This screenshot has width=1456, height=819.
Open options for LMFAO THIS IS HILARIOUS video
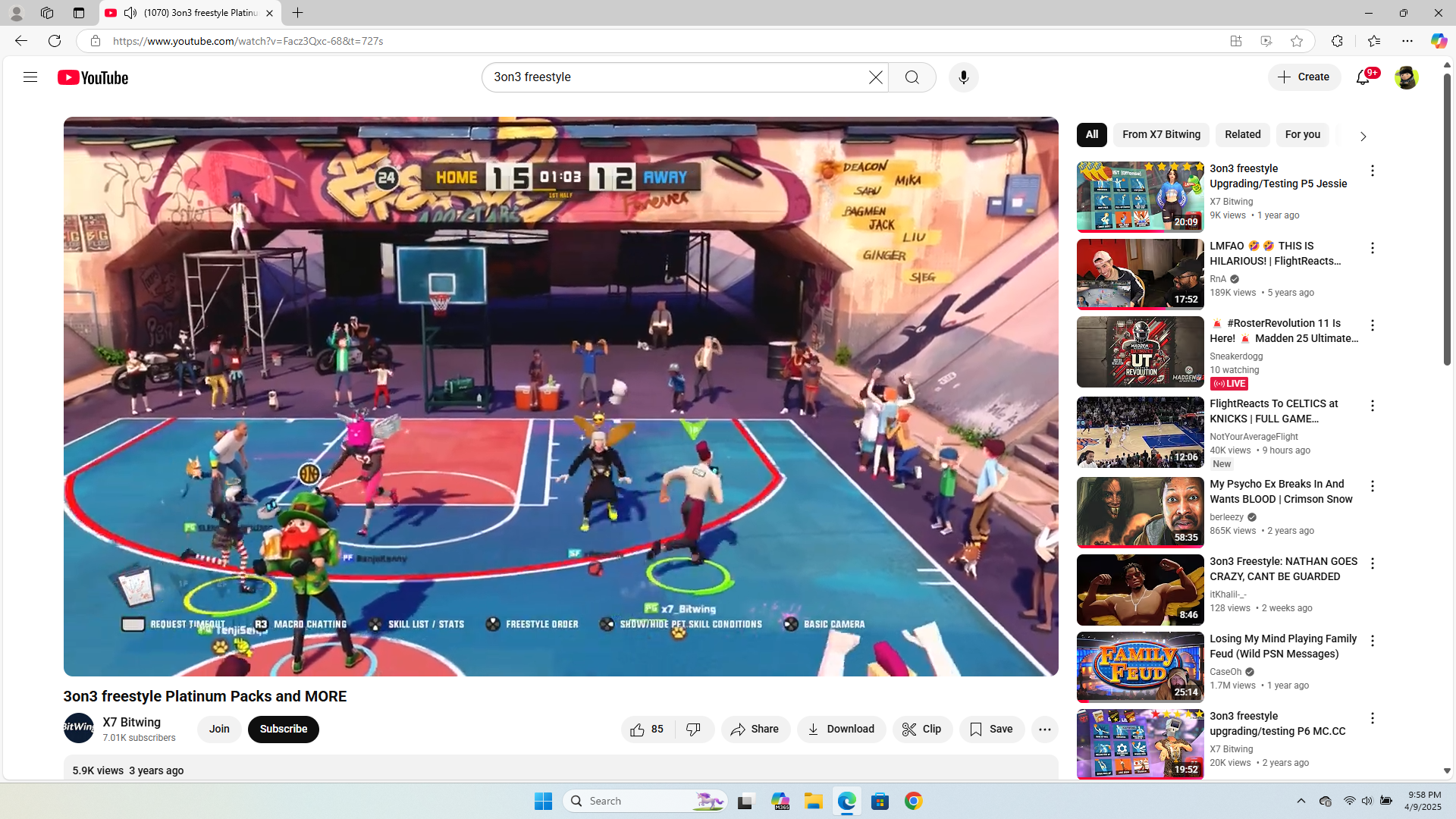[1373, 248]
